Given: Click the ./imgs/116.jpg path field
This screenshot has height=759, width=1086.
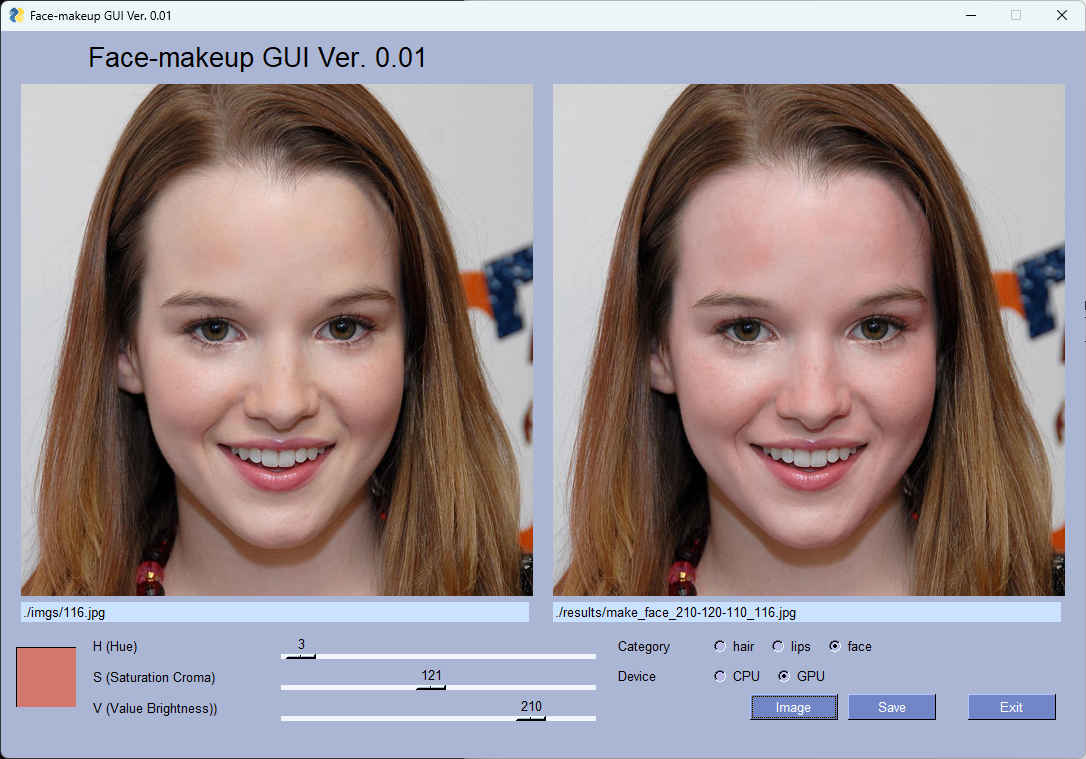Looking at the screenshot, I should [x=275, y=612].
